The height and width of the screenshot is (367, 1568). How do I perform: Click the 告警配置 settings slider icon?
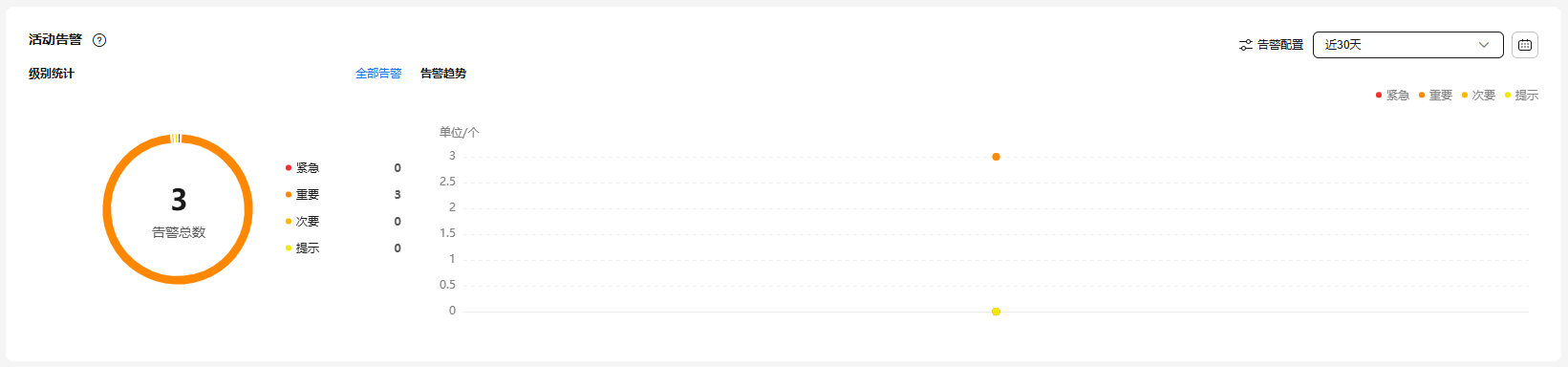click(x=1246, y=45)
